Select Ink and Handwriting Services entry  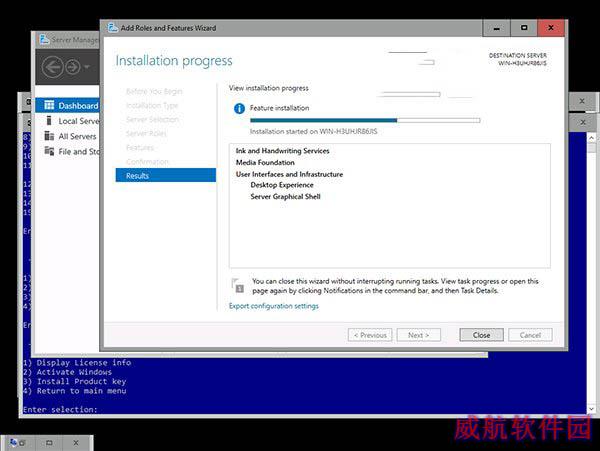click(x=282, y=151)
